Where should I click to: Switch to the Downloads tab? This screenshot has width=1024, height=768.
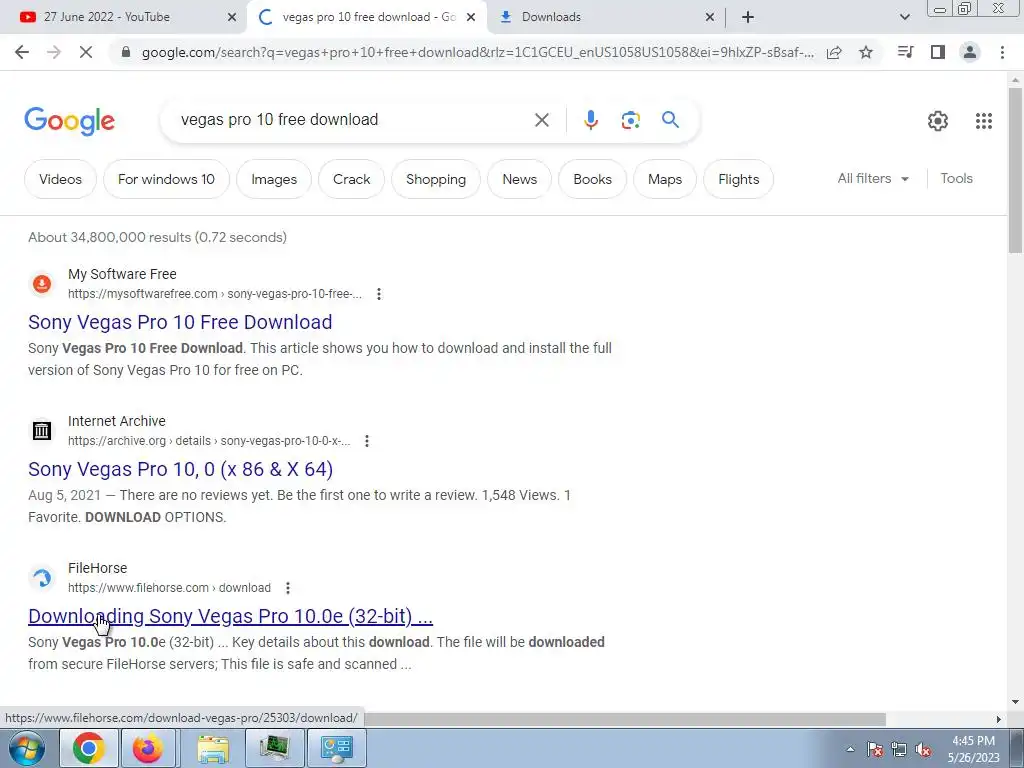601,17
